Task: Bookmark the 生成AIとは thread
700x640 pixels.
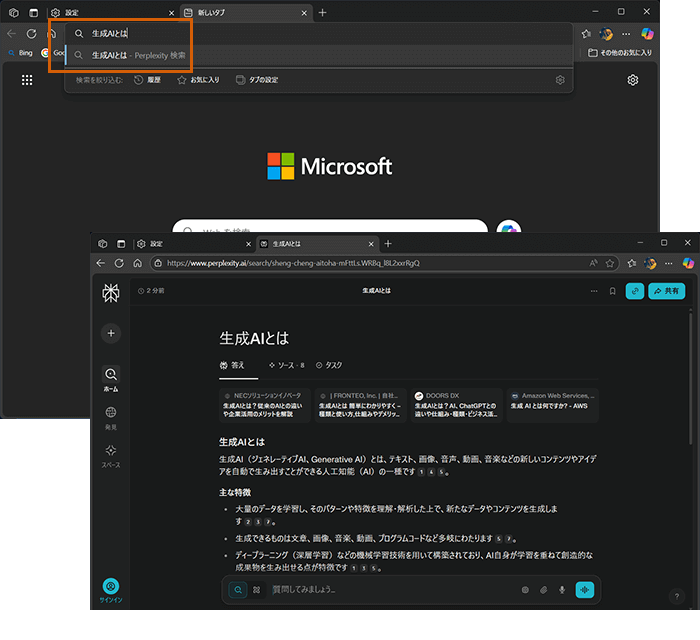Action: click(x=612, y=291)
